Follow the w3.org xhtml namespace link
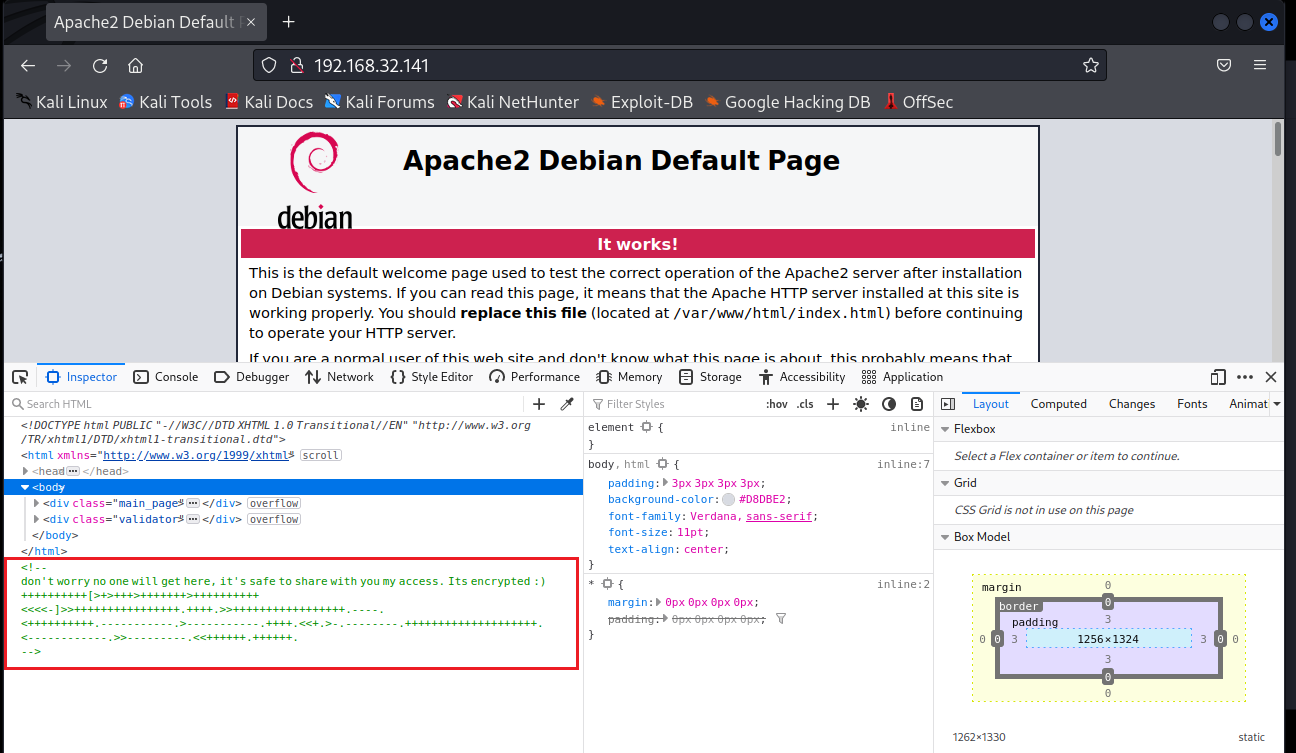The height and width of the screenshot is (753, 1296). coord(195,455)
